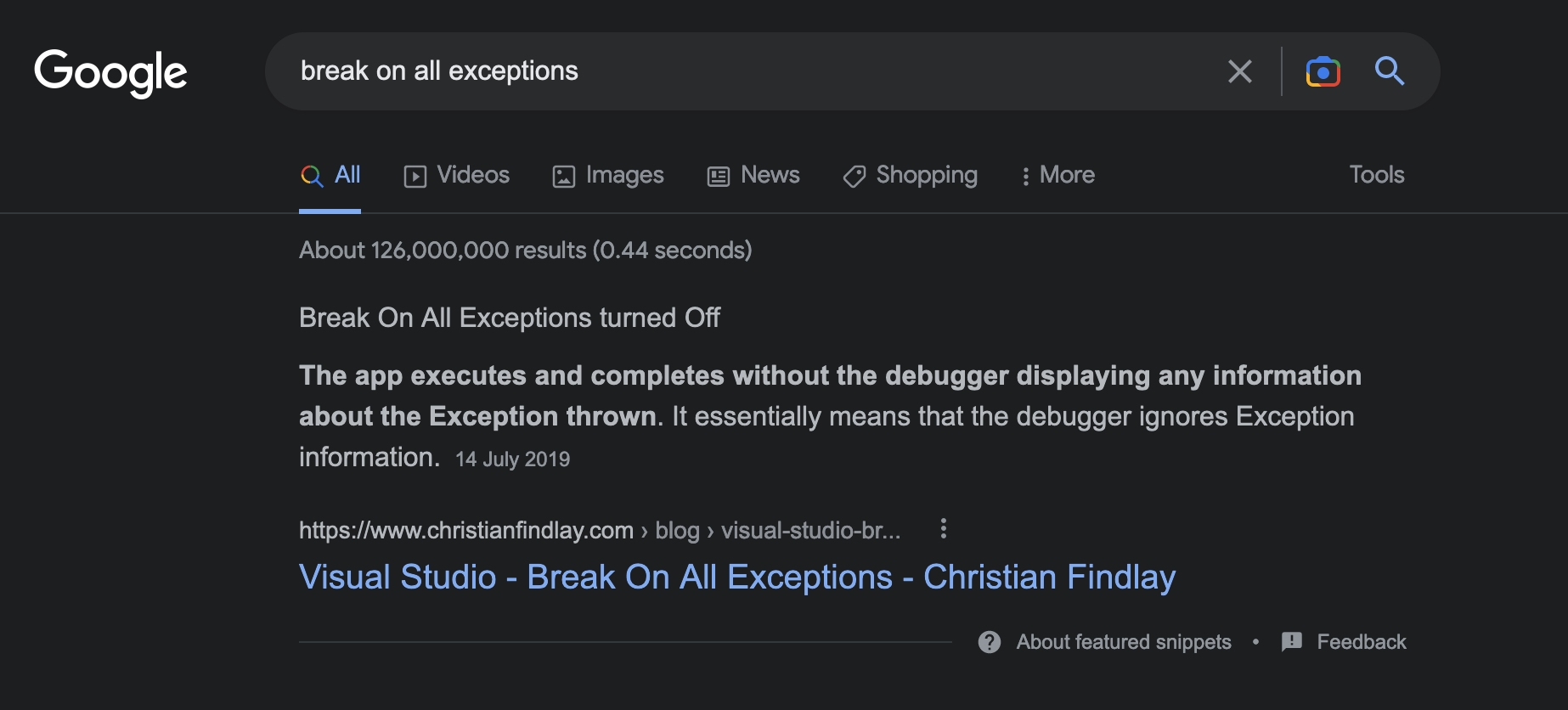Screen dimensions: 1568x710
Task: Click the blue magnifying glass search icon
Action: (x=1390, y=71)
